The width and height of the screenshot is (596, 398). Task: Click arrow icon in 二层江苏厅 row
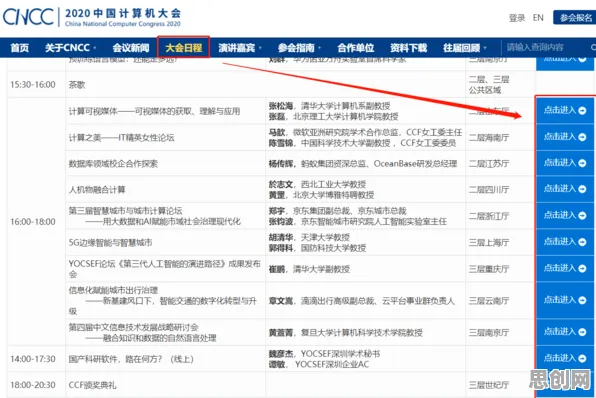click(582, 163)
